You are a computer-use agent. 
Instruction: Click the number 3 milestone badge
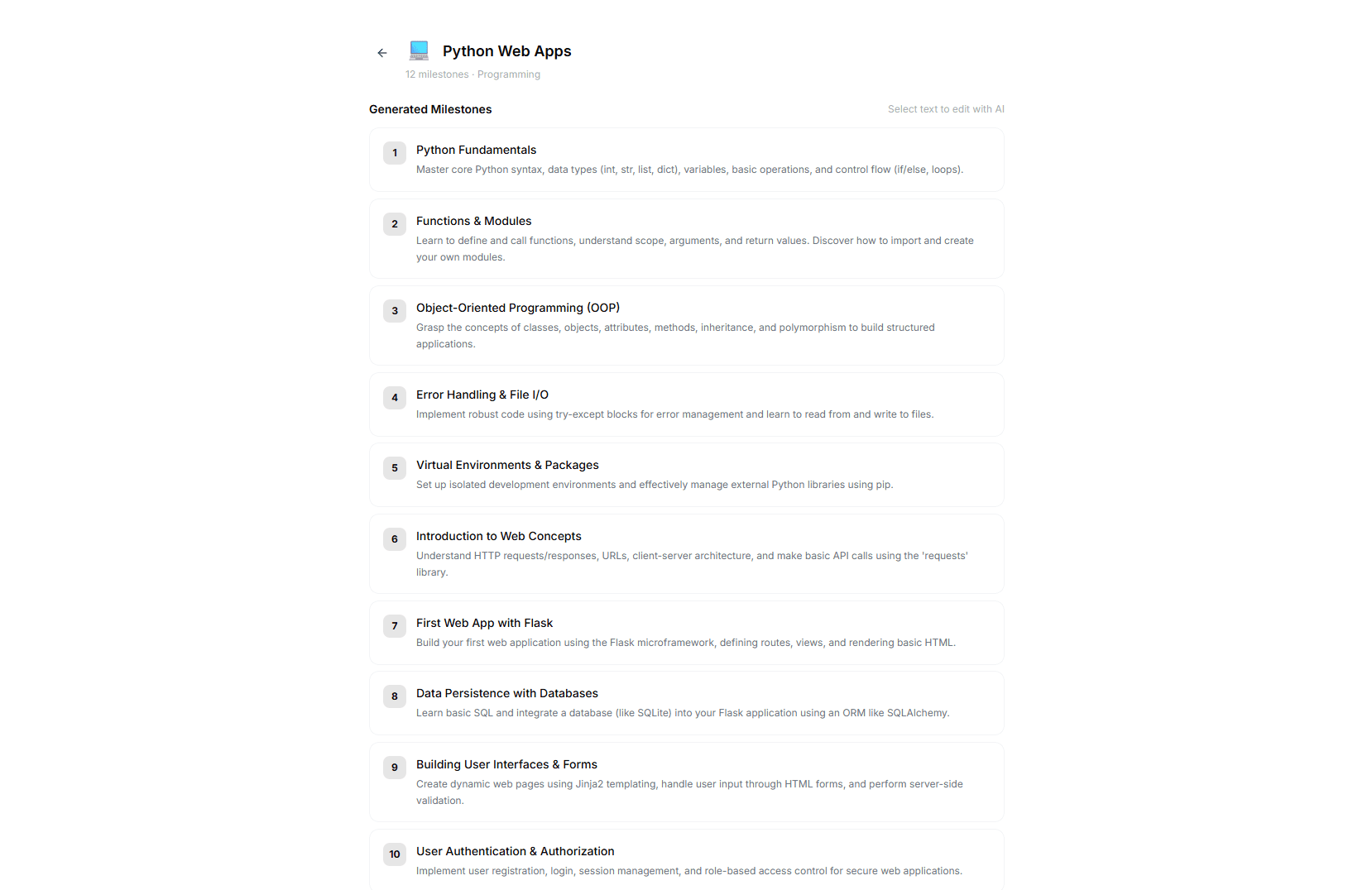tap(395, 311)
